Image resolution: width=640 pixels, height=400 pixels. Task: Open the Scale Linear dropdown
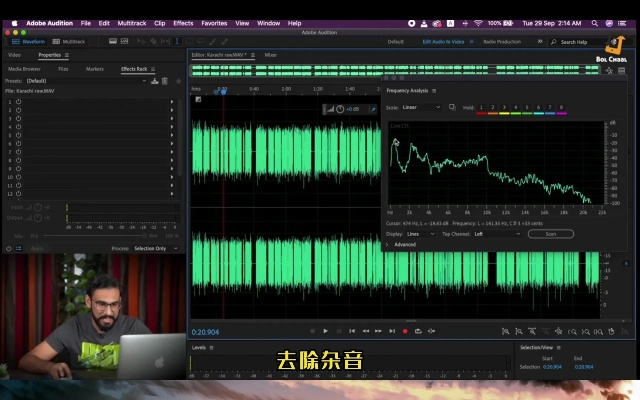coord(421,107)
